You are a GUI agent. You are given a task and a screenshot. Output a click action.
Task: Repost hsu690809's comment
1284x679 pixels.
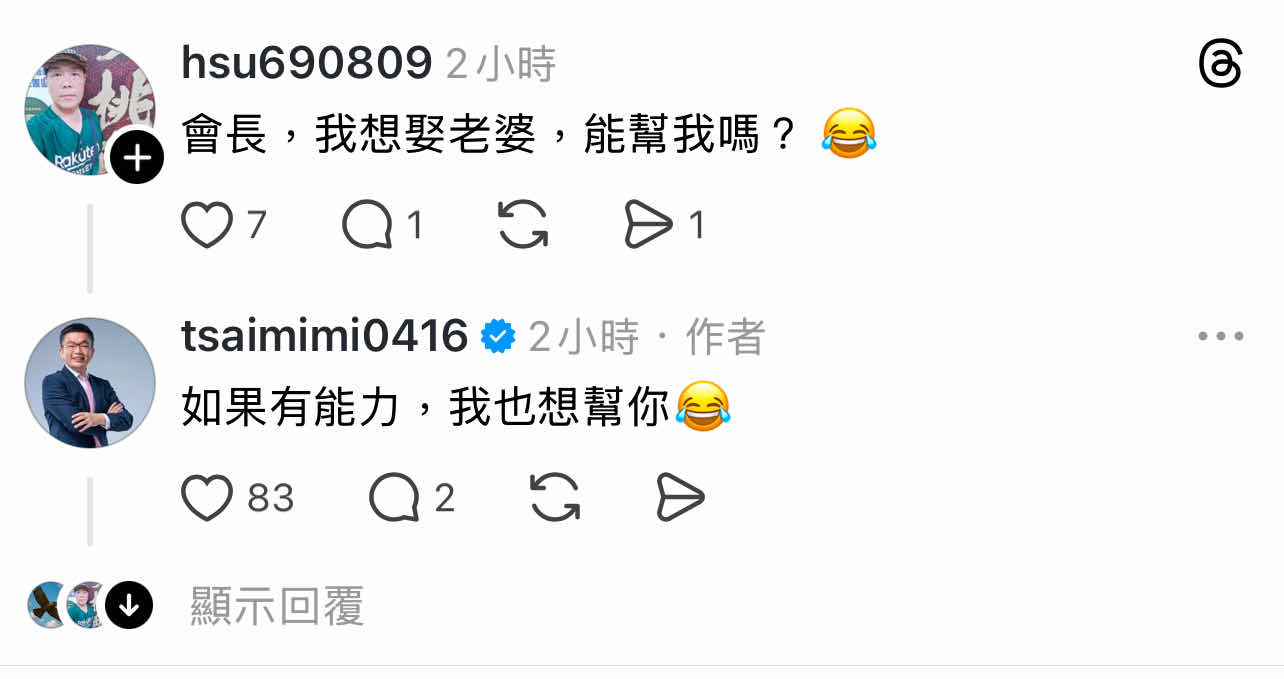tap(523, 225)
